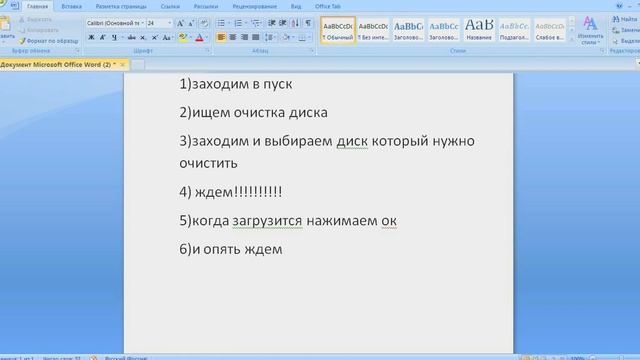Open underline style dropdown arrow
This screenshot has height=360, width=640.
(x=122, y=38)
